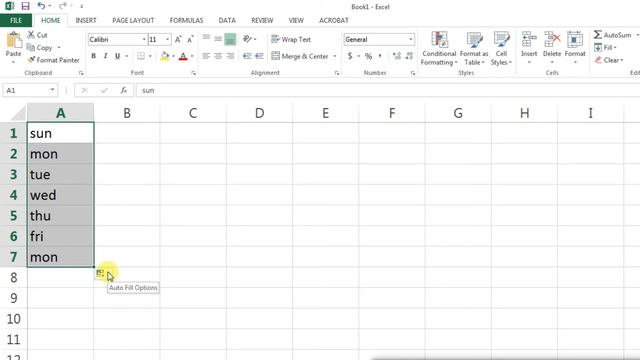
Task: Click inside the formula bar showing sun
Action: [388, 90]
